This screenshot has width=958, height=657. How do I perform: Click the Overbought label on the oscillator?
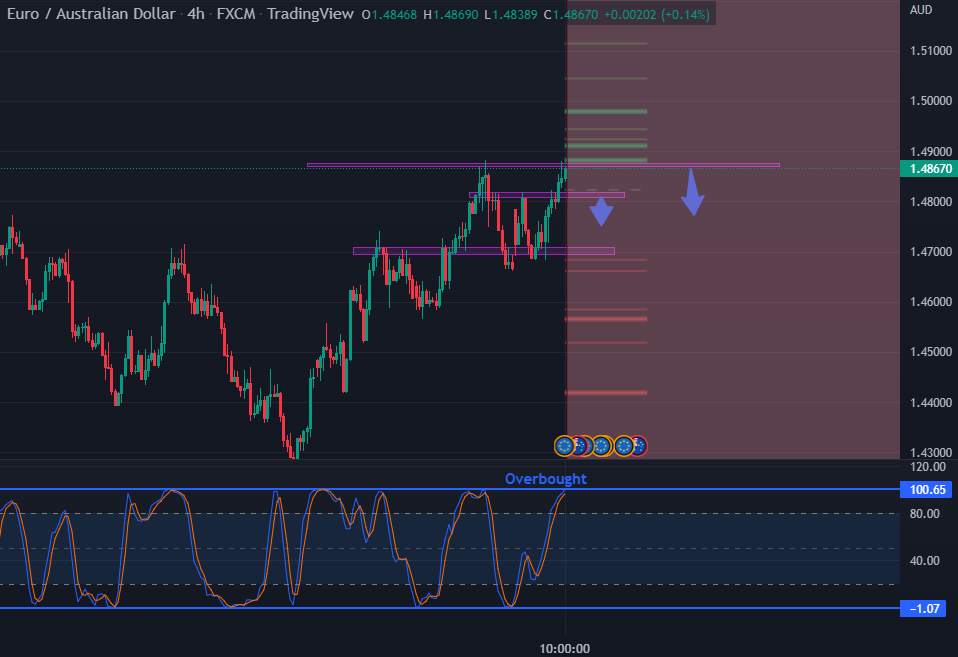546,479
